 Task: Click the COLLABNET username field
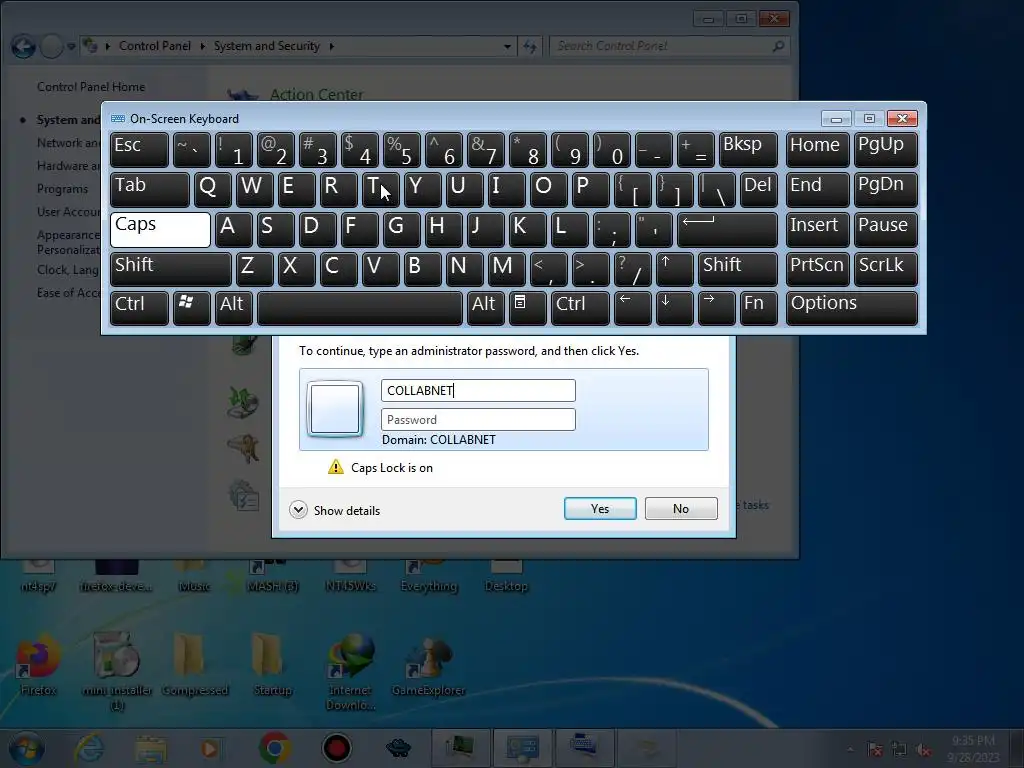(478, 391)
